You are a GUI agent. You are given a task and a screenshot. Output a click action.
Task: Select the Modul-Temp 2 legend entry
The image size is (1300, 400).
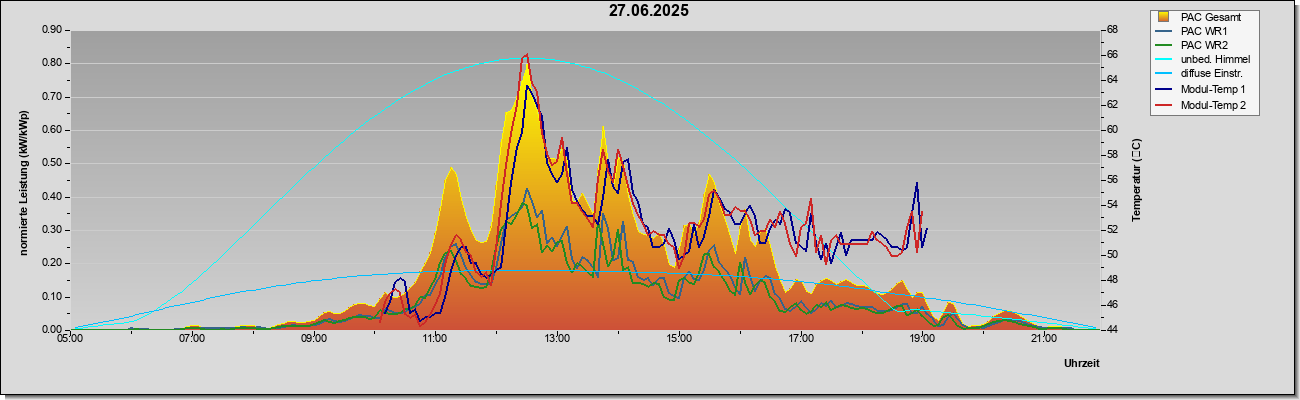[1201, 105]
